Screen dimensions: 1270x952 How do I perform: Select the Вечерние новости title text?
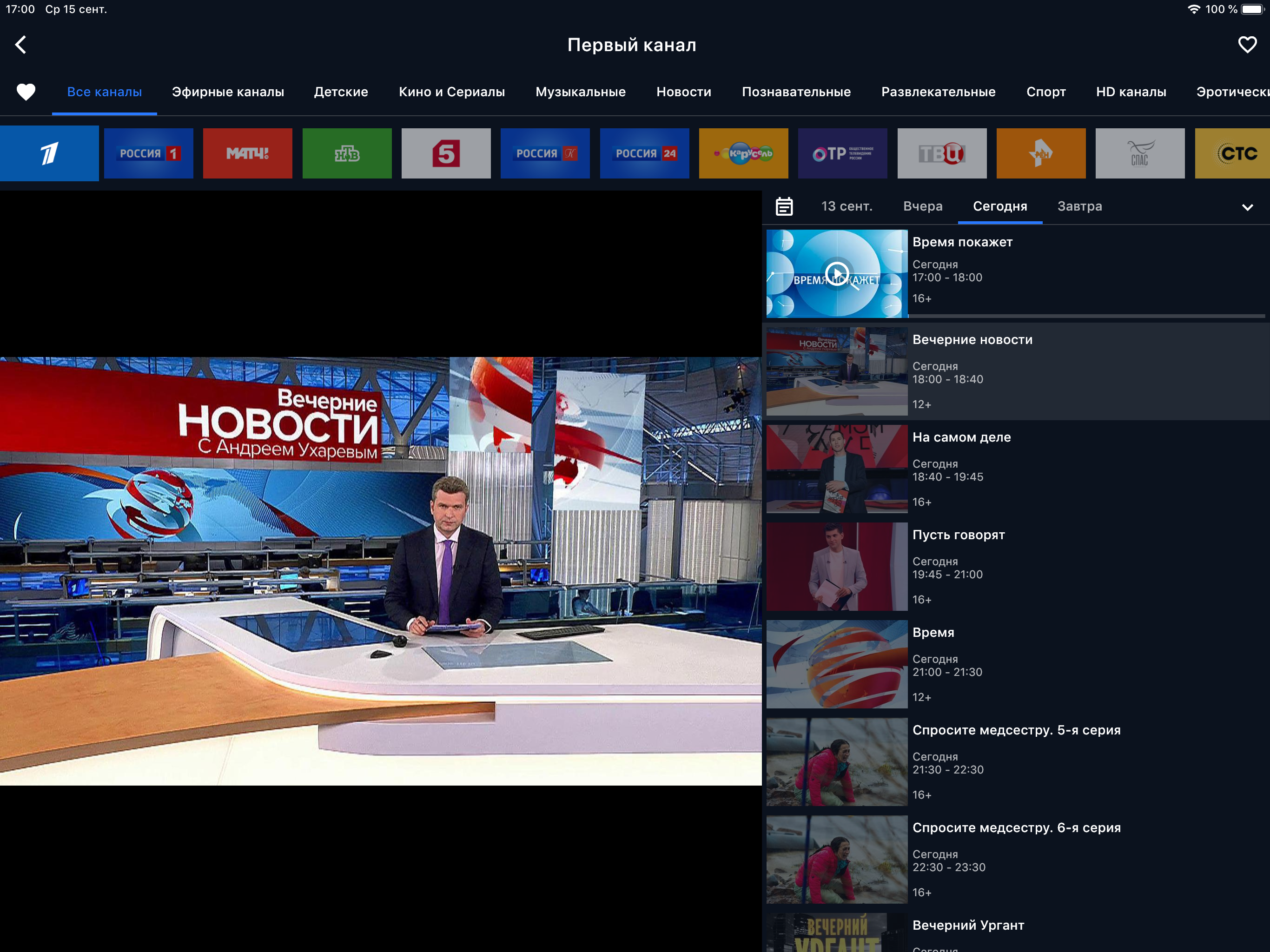[972, 340]
